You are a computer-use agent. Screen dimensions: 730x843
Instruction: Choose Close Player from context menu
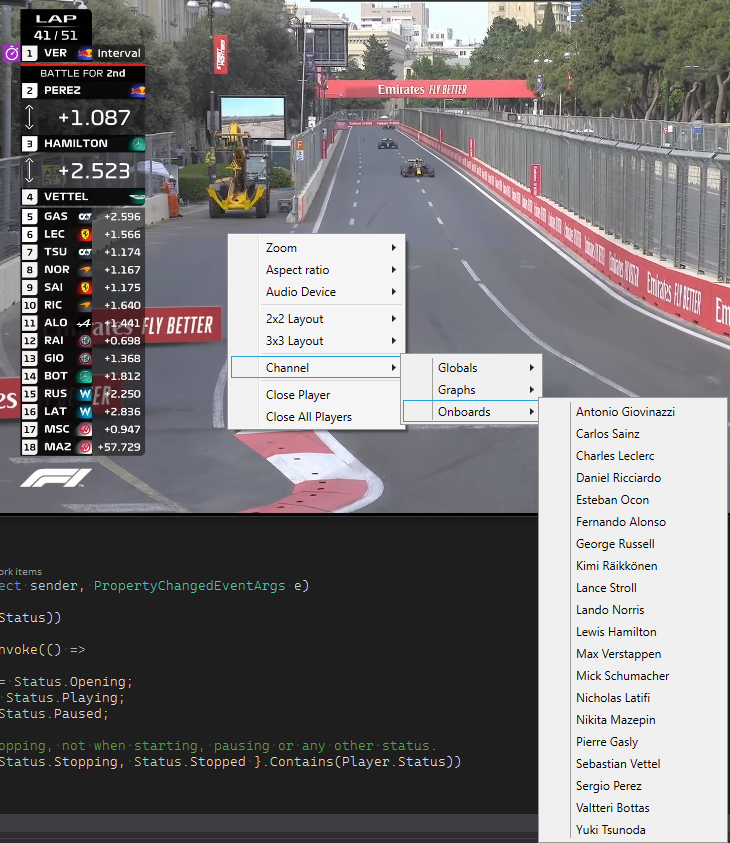(x=317, y=395)
